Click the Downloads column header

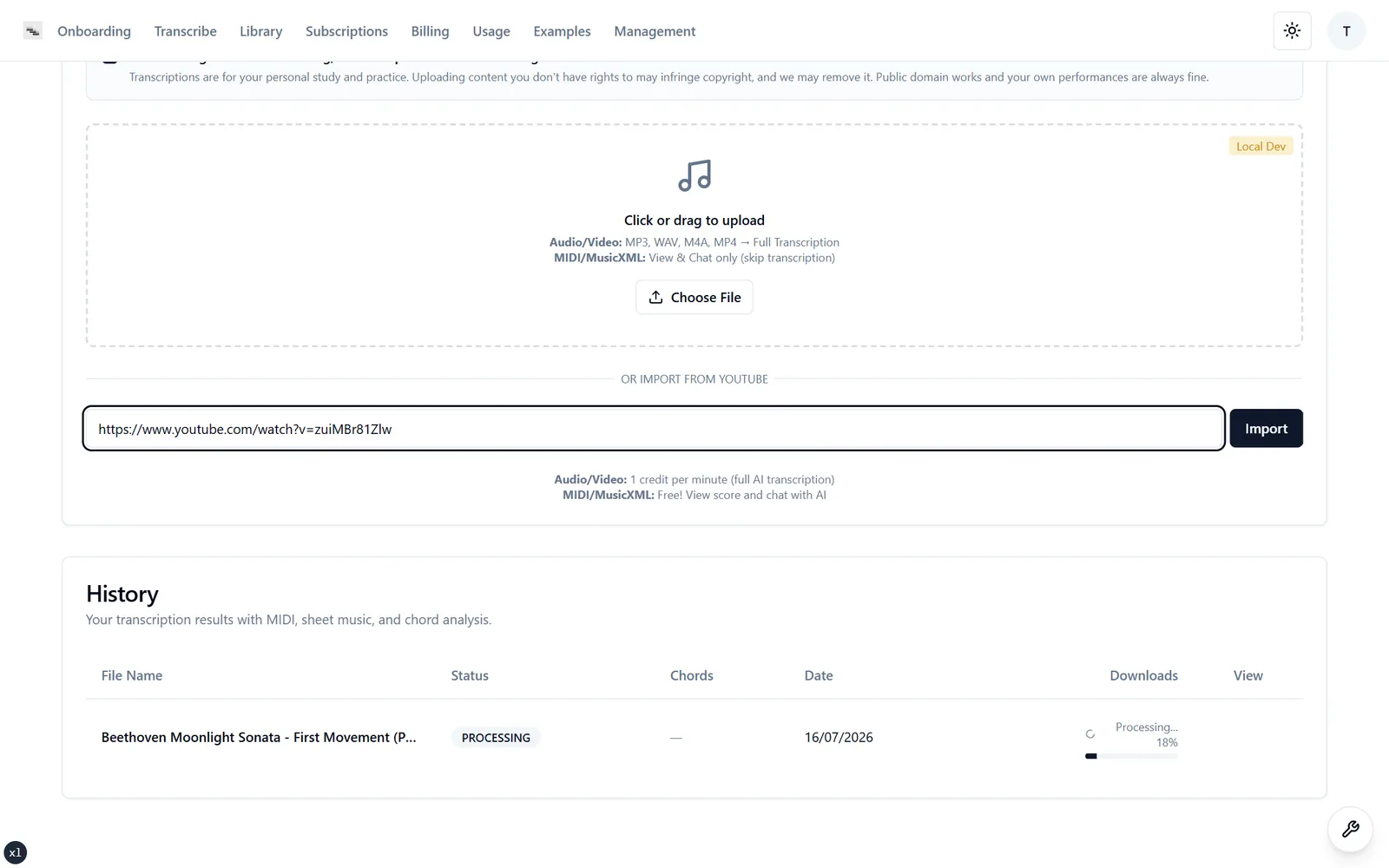point(1143,675)
